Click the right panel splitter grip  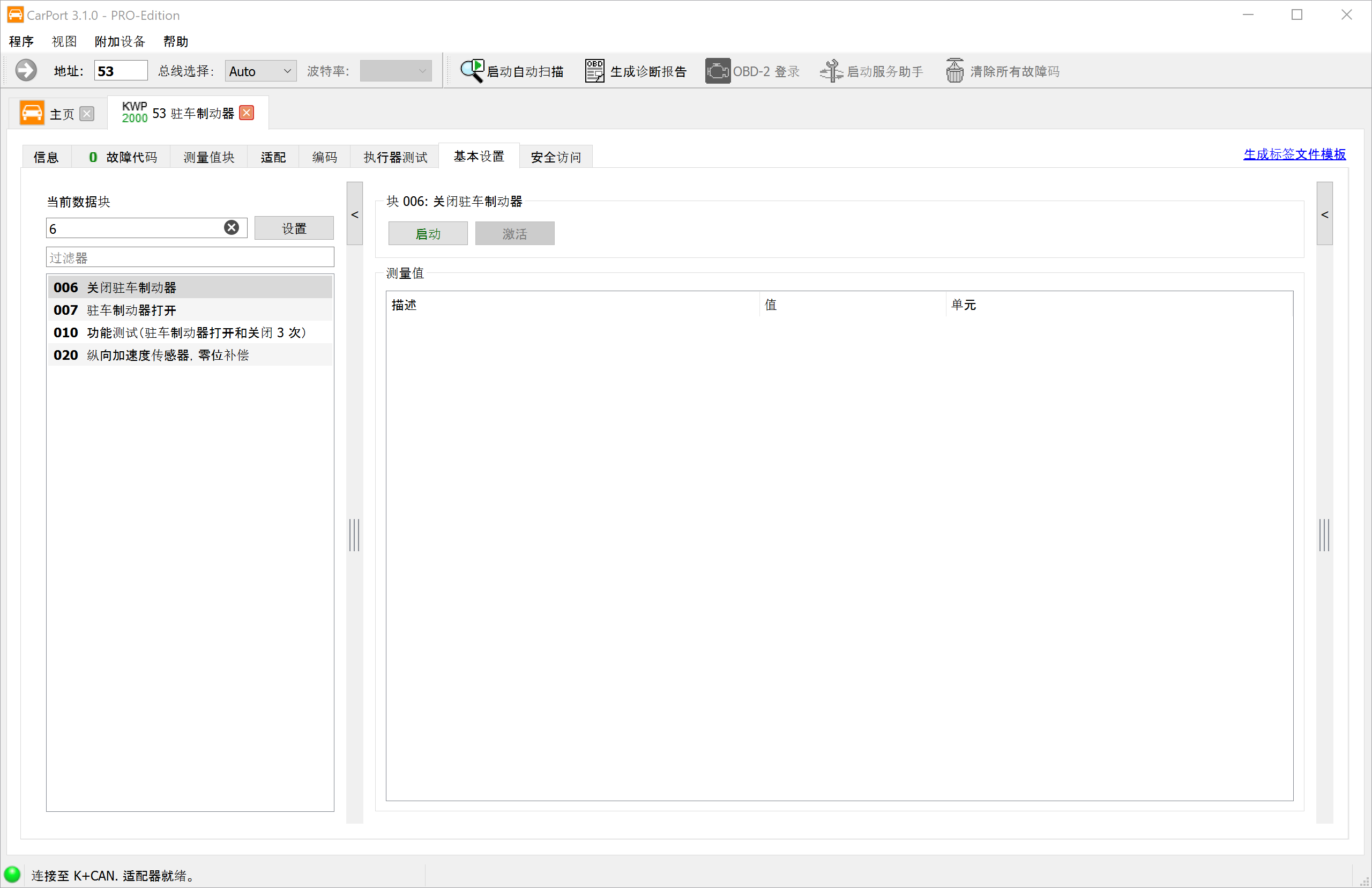coord(1324,535)
